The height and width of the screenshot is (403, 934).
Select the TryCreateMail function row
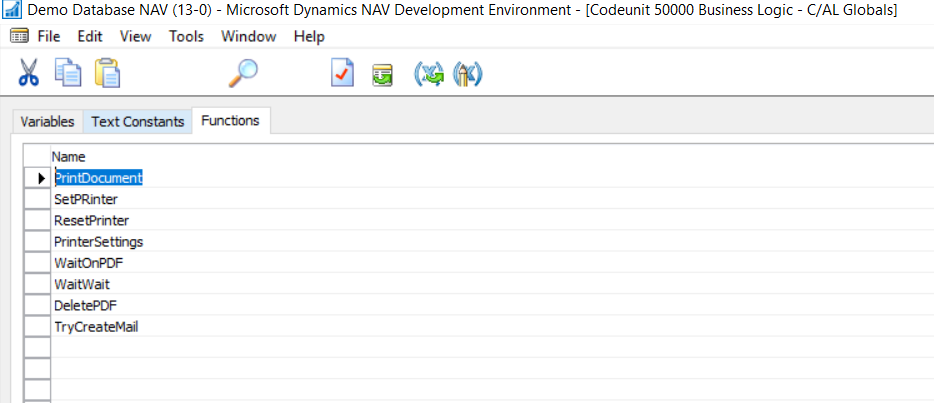point(491,327)
